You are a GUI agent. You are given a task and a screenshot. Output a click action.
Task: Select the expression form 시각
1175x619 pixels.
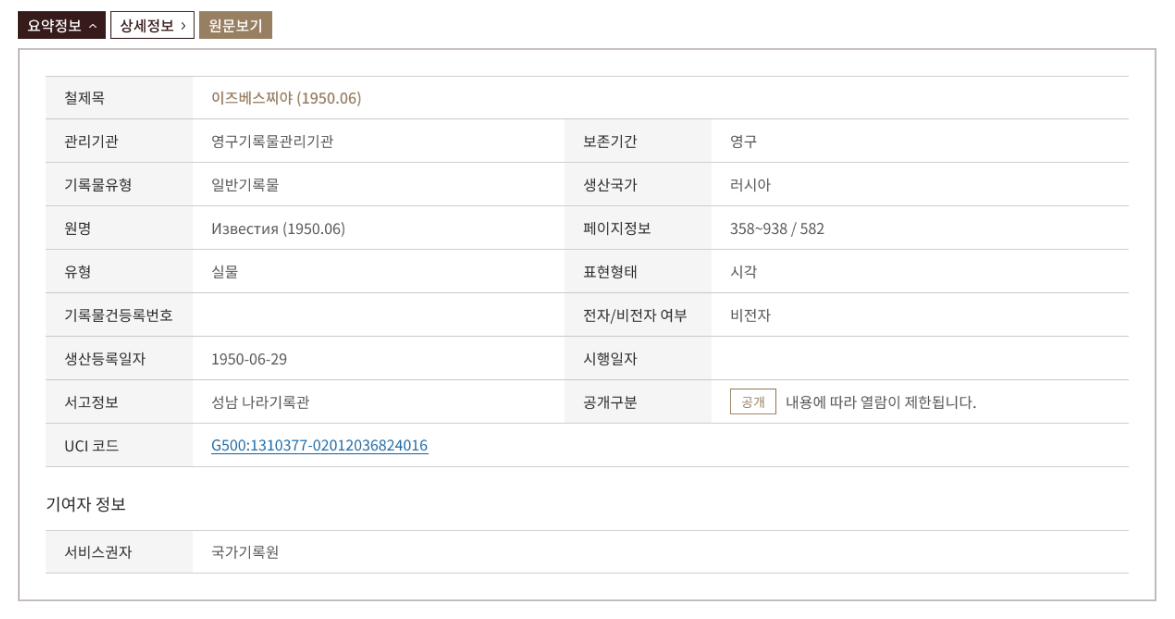pyautogui.click(x=743, y=272)
